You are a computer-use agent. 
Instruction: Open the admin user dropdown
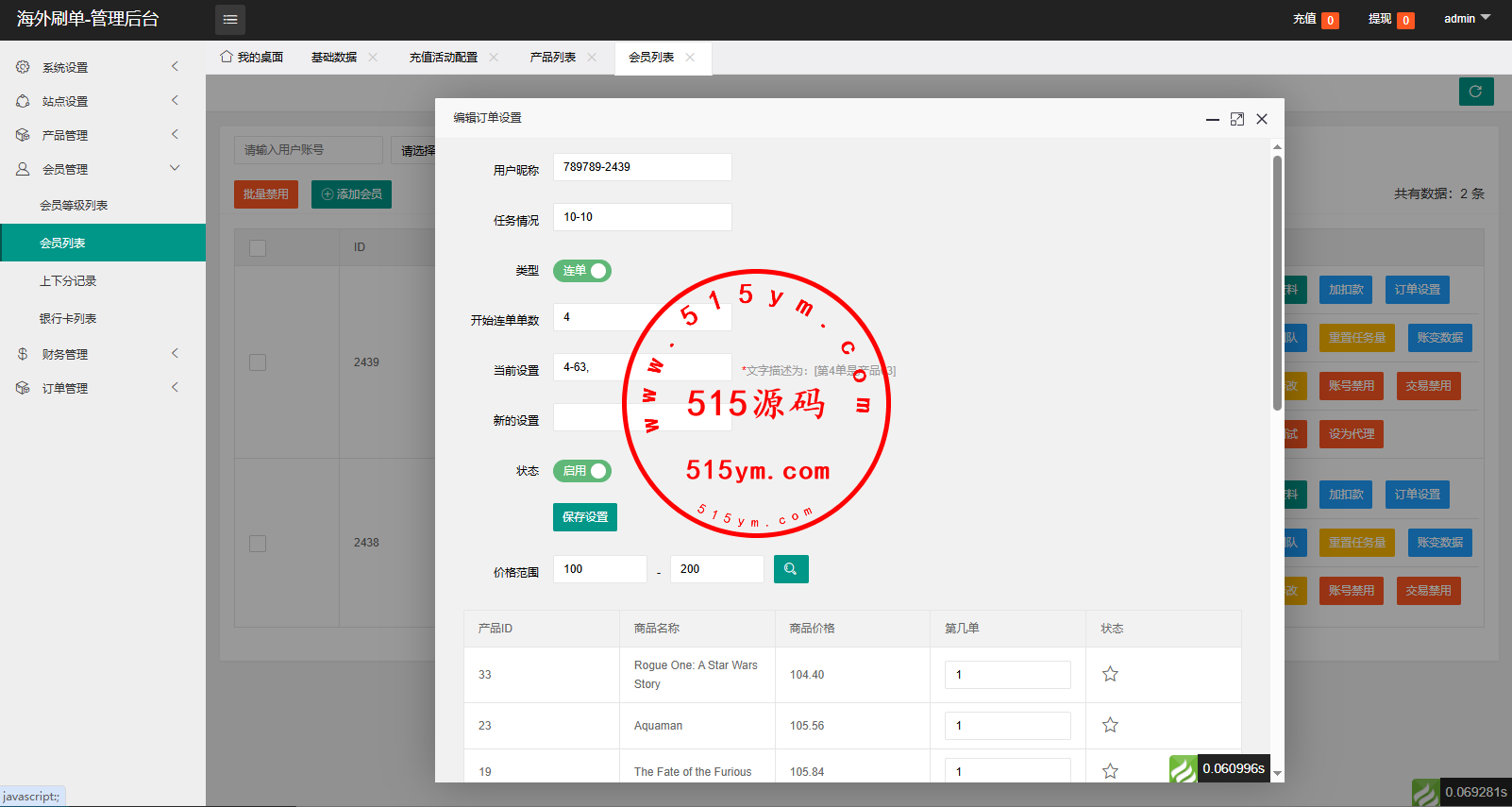coord(1467,19)
